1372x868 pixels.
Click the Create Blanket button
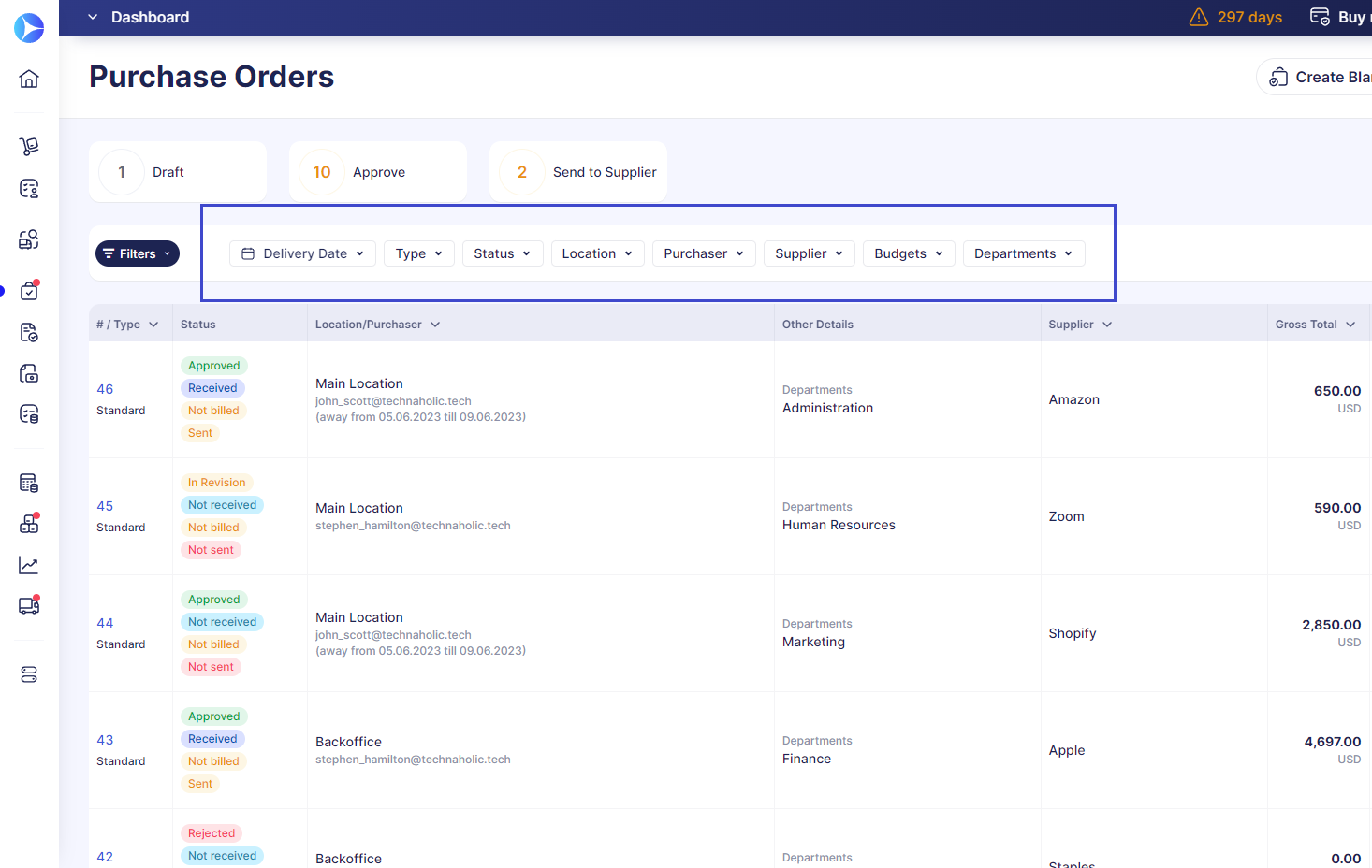(1314, 78)
